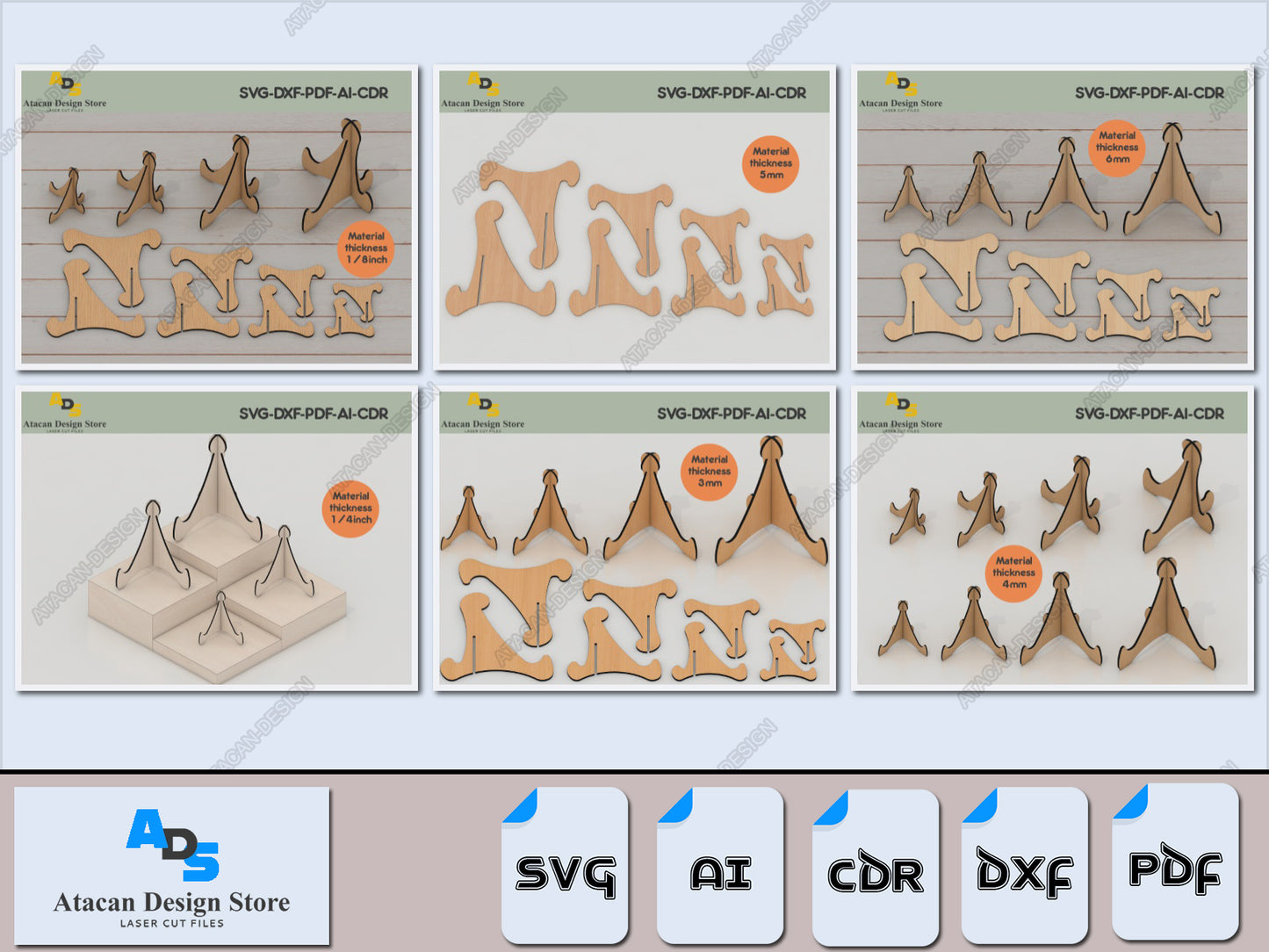The image size is (1269, 952).
Task: Select the small ADS logo in the 4mm panel header
Action: [x=901, y=405]
